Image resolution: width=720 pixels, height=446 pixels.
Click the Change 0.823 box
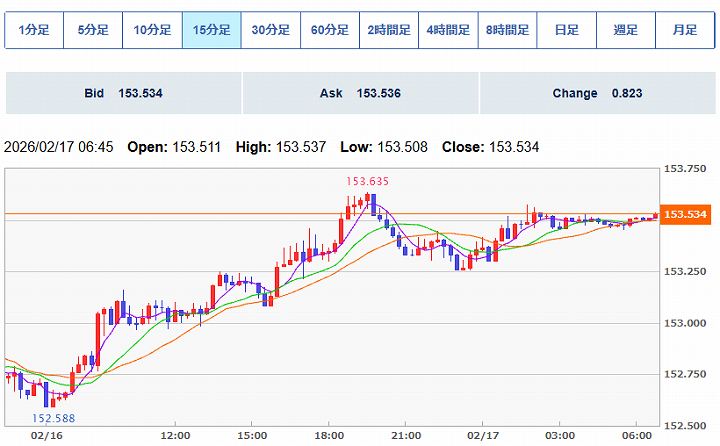(597, 93)
